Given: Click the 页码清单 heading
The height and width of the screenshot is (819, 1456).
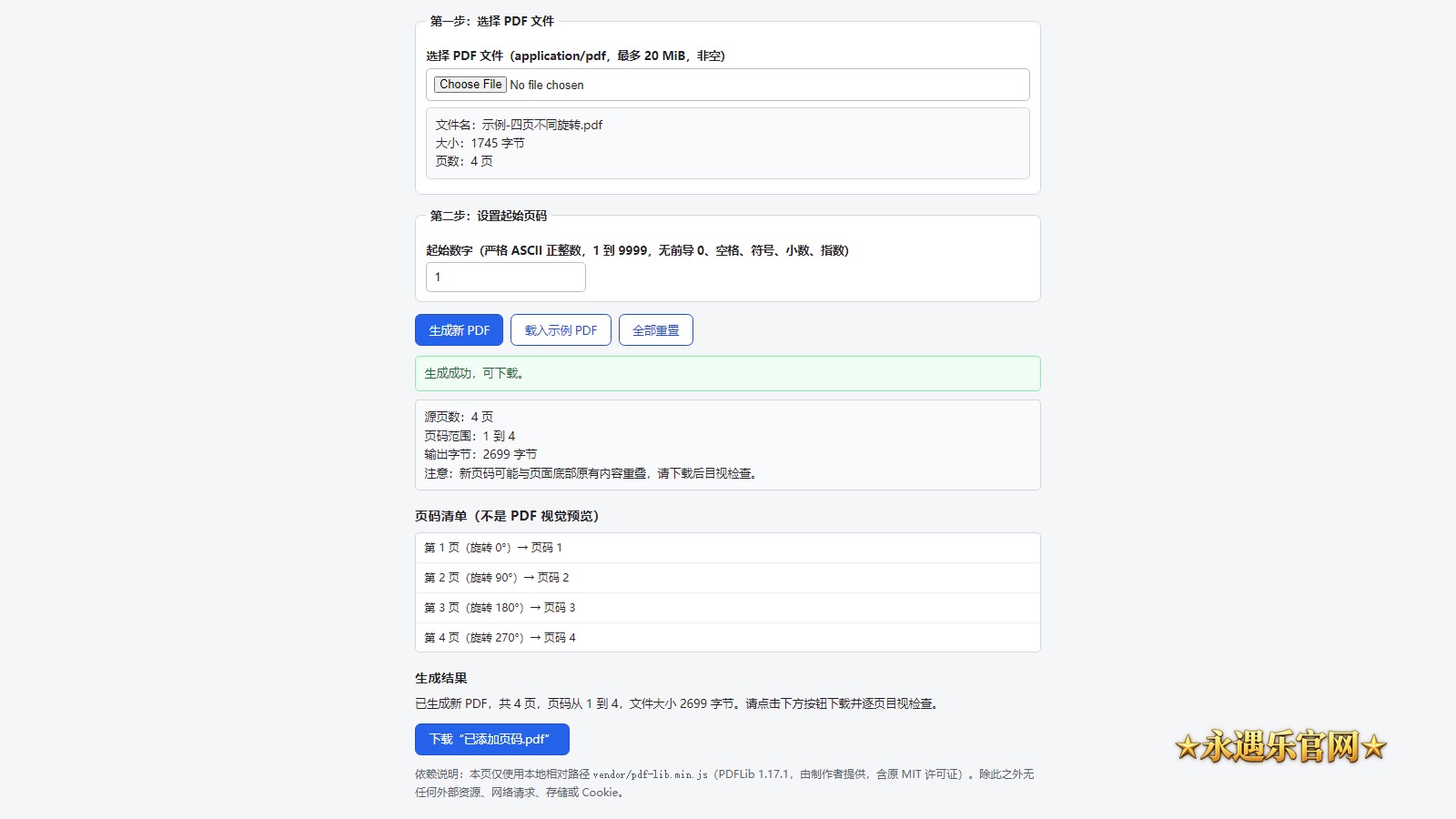Looking at the screenshot, I should point(507,516).
